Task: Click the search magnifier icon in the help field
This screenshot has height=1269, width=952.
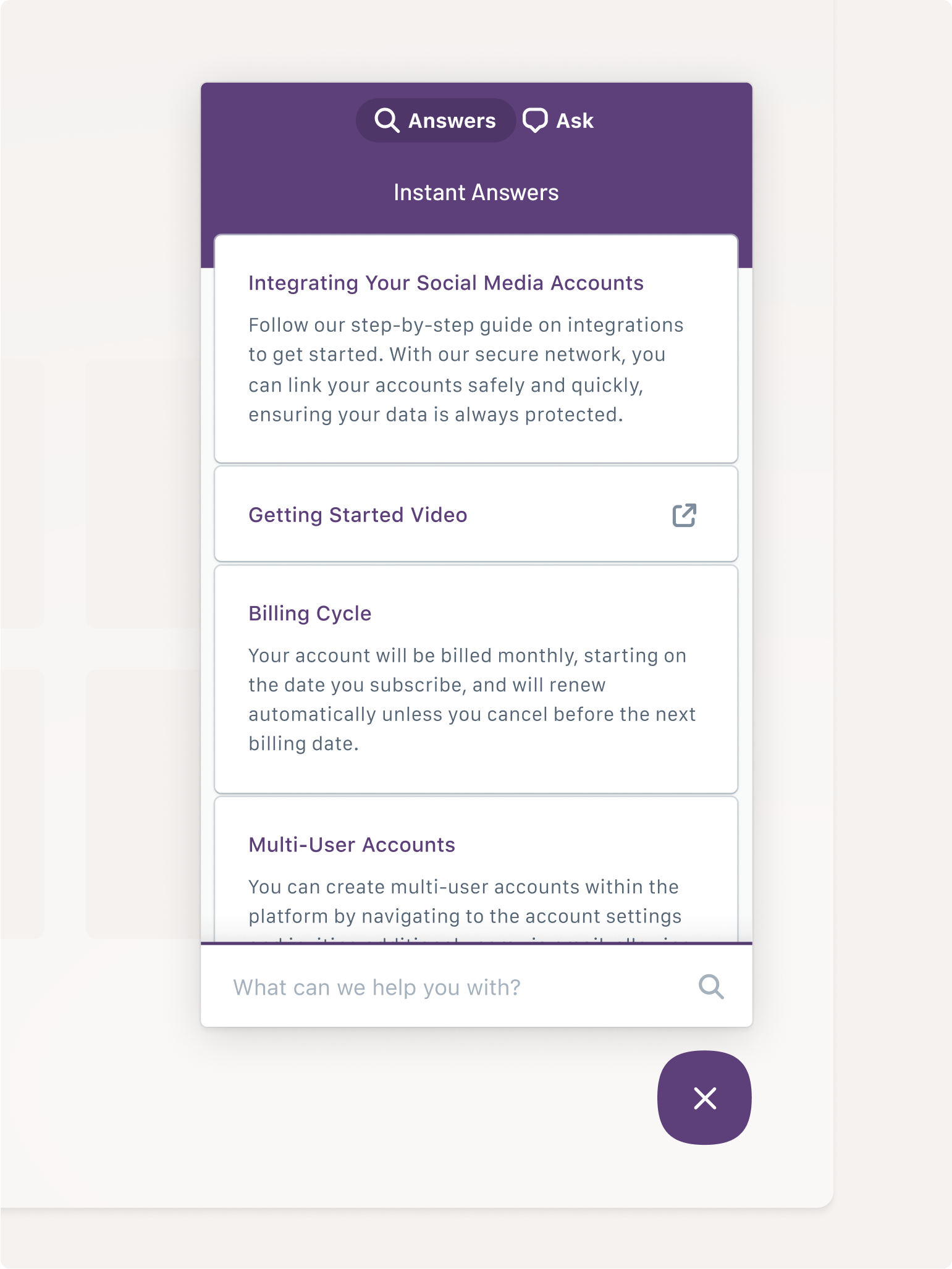Action: tap(711, 987)
